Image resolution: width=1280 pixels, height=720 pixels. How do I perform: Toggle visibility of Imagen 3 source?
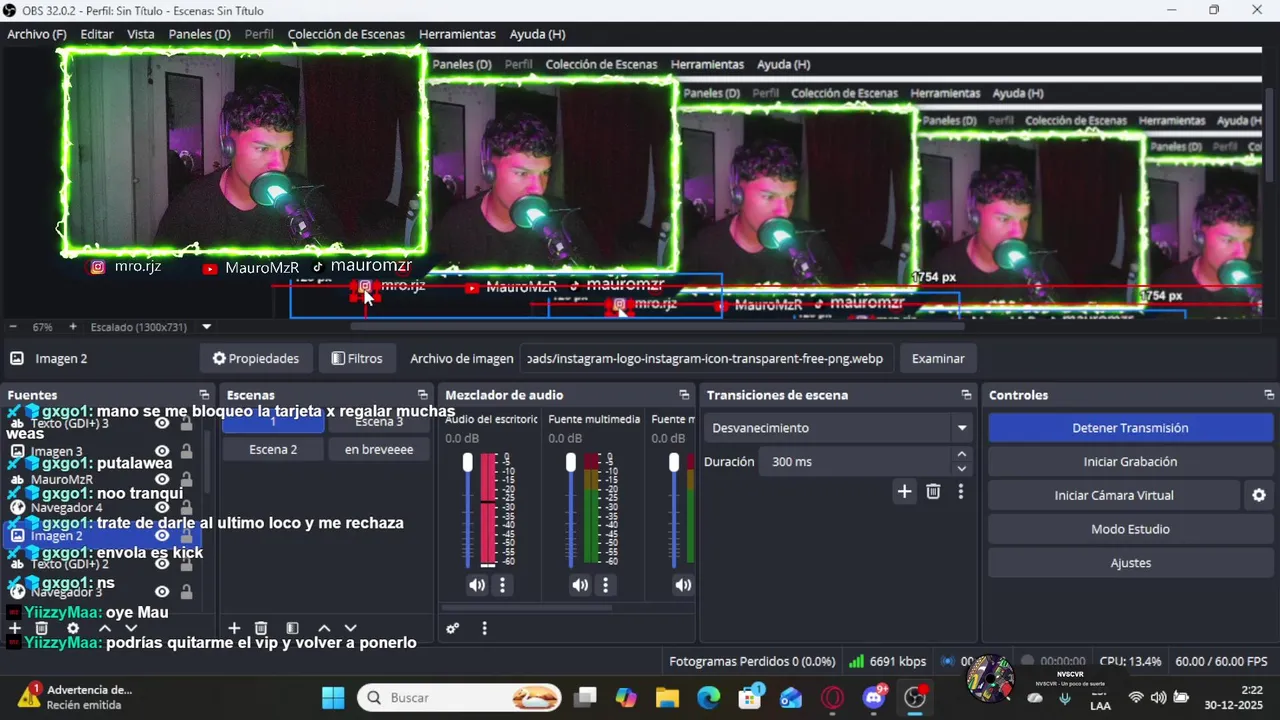tap(162, 452)
